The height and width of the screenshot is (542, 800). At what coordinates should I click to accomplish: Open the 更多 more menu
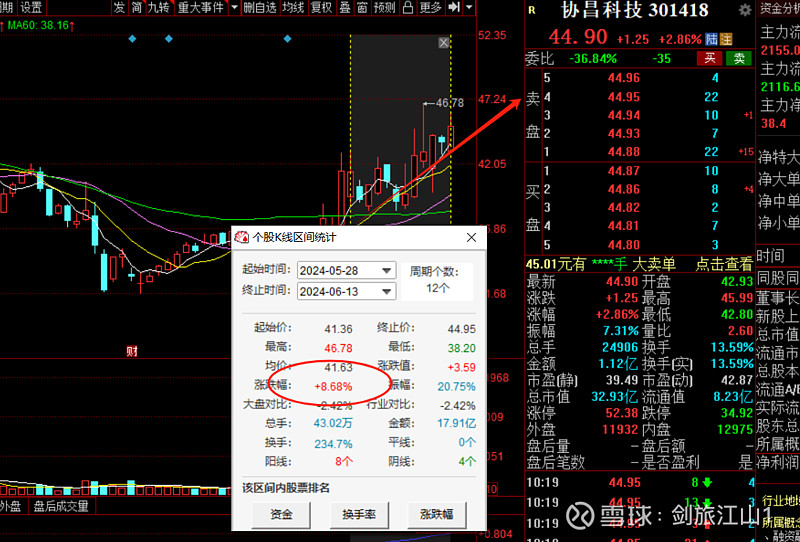430,7
